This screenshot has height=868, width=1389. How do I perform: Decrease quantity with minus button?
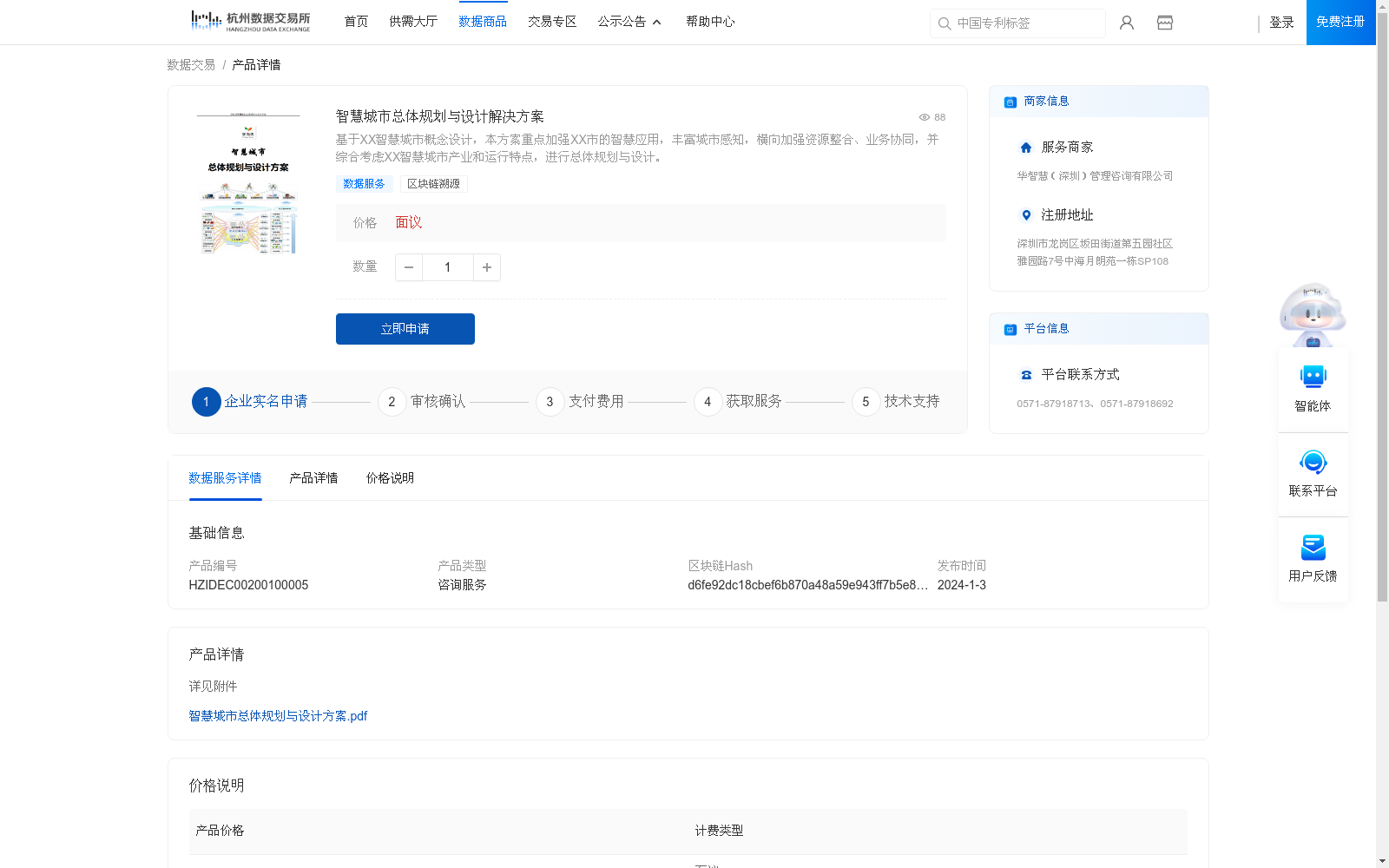[x=409, y=267]
